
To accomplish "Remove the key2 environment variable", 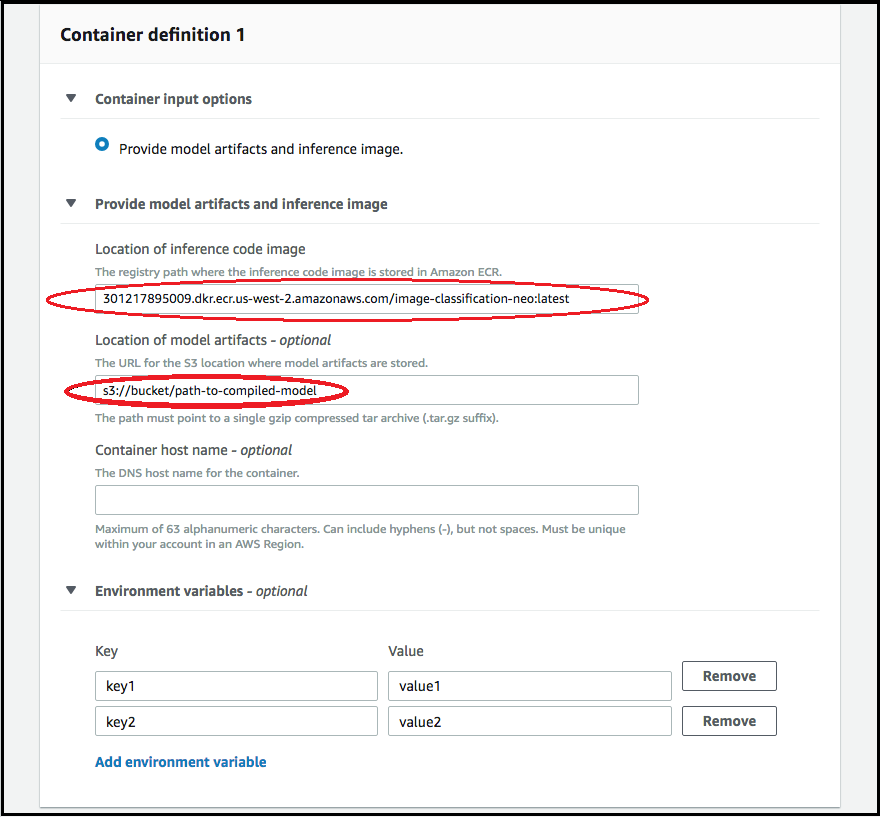I will pos(728,721).
